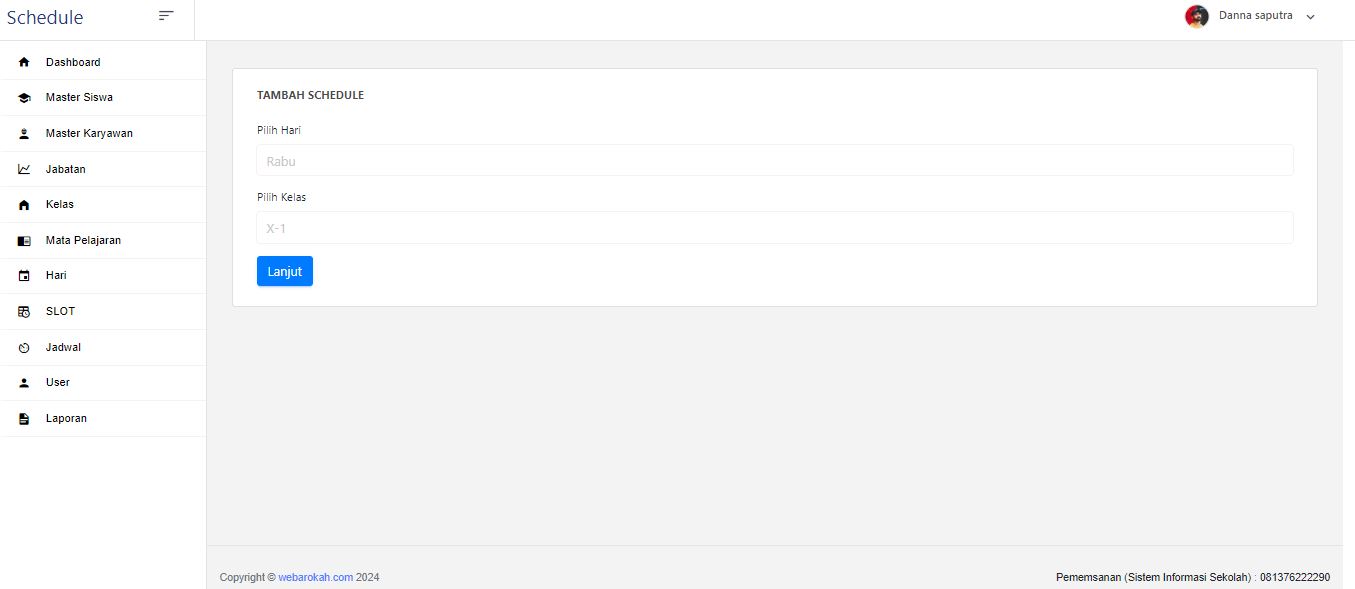This screenshot has width=1355, height=589.
Task: Click the Jadwal clock icon
Action: (x=24, y=348)
